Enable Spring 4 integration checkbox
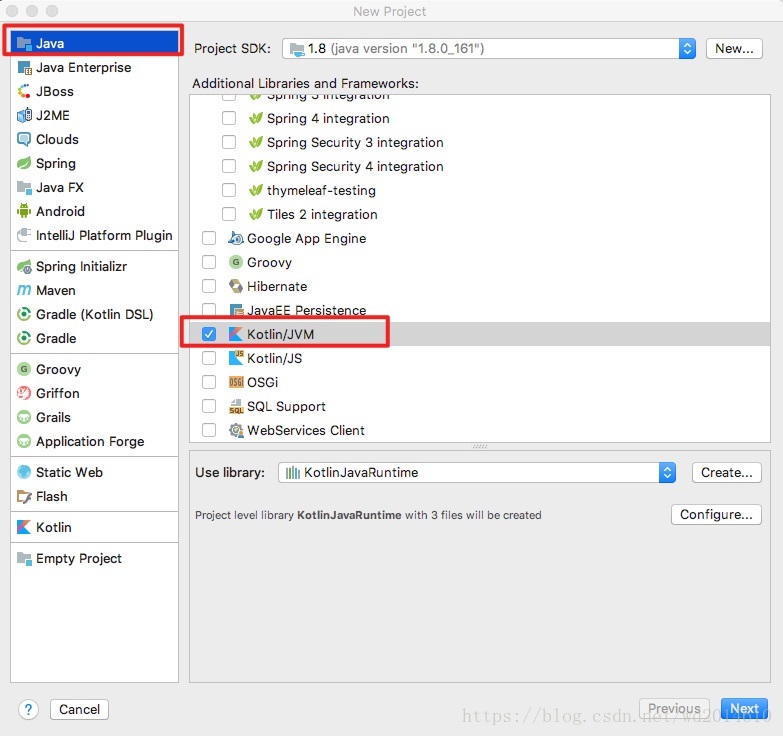The height and width of the screenshot is (736, 783). 229,118
